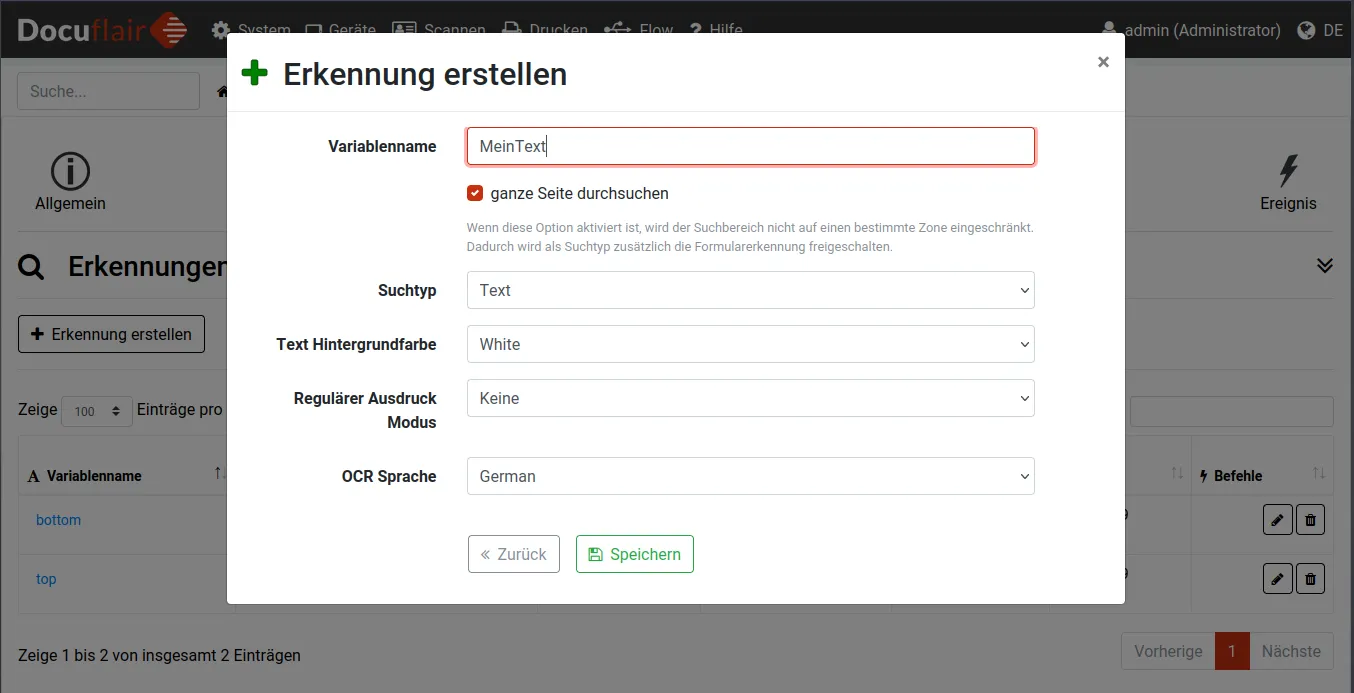The height and width of the screenshot is (693, 1354).
Task: Click the Speichern button
Action: 634,554
